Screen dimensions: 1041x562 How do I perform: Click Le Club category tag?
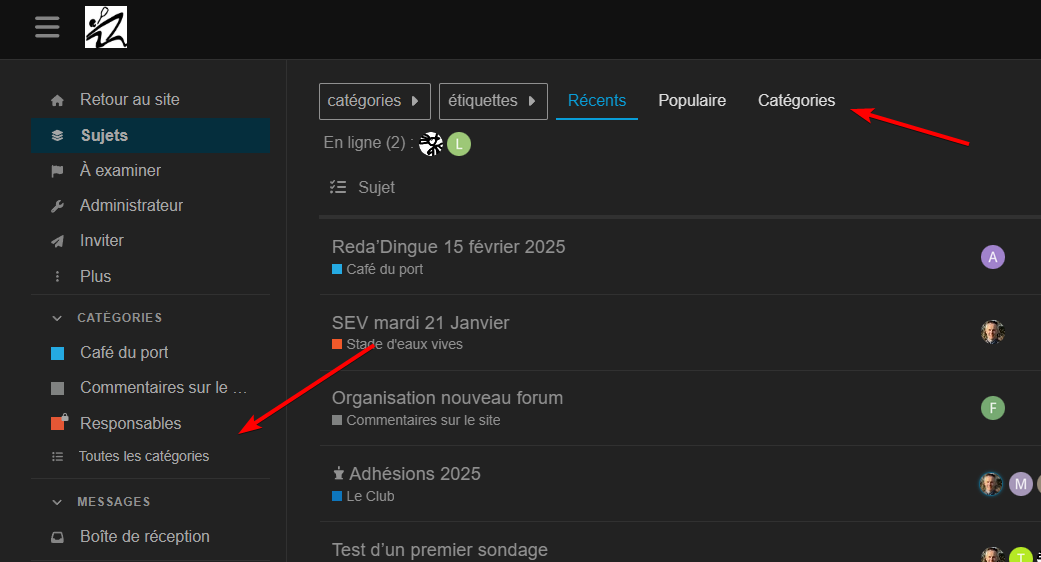(x=363, y=496)
